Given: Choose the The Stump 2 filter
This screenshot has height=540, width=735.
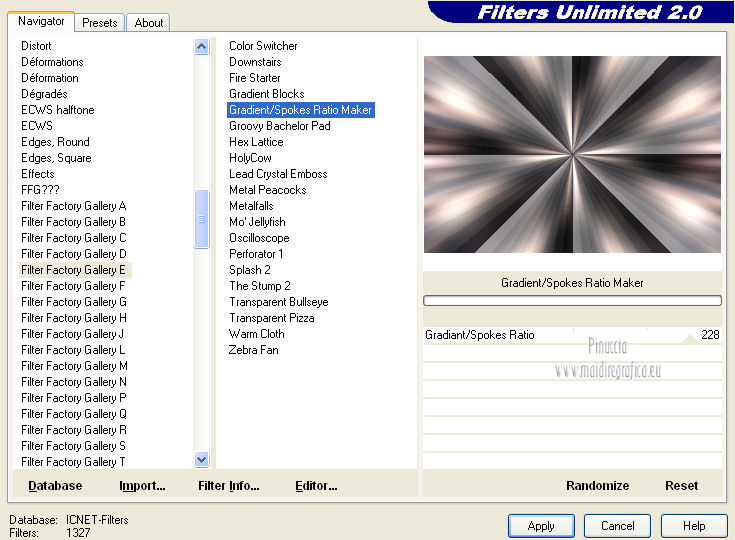Looking at the screenshot, I should click(x=260, y=286).
